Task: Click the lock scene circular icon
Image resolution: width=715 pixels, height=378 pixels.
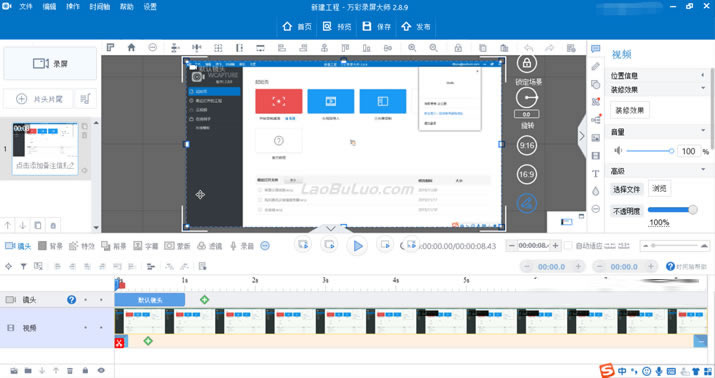Action: pos(526,63)
